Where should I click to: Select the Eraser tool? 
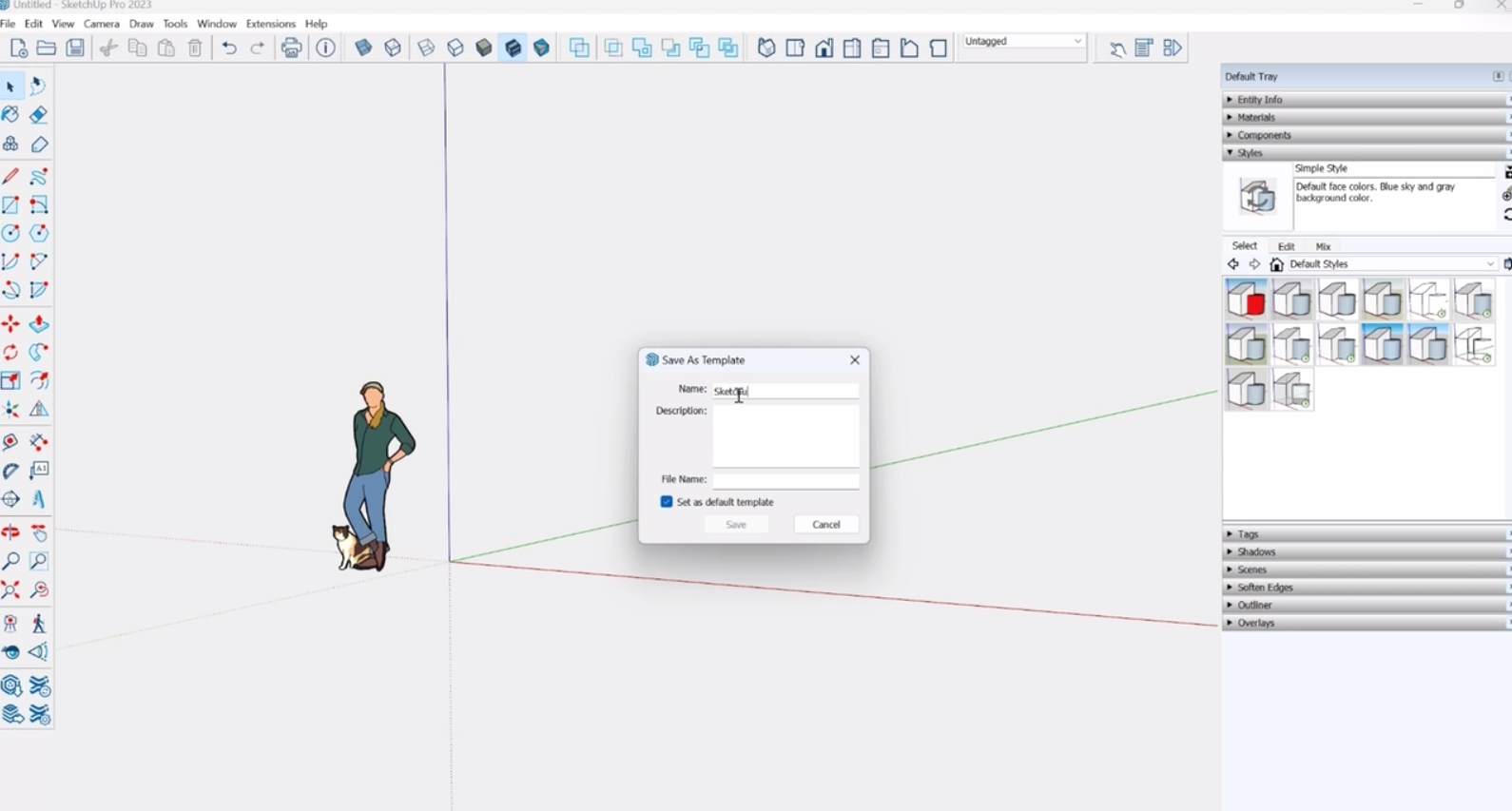click(x=39, y=115)
